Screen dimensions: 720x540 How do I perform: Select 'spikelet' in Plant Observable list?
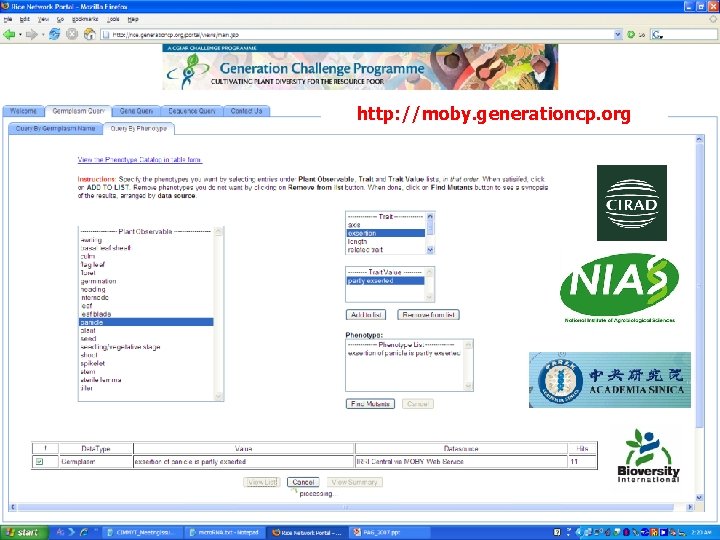tap(146, 363)
